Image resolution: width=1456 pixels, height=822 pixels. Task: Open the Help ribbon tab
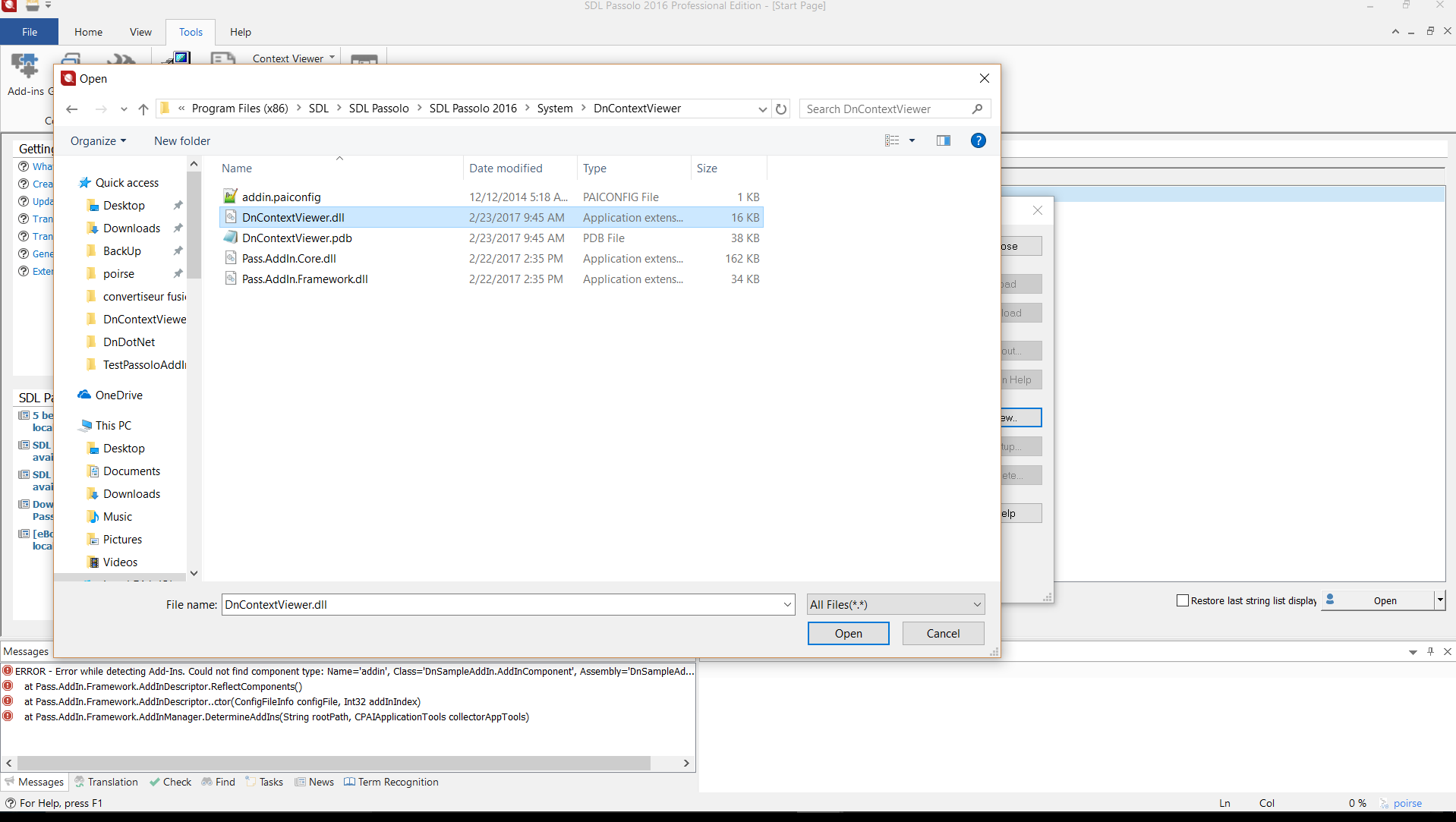pyautogui.click(x=241, y=32)
